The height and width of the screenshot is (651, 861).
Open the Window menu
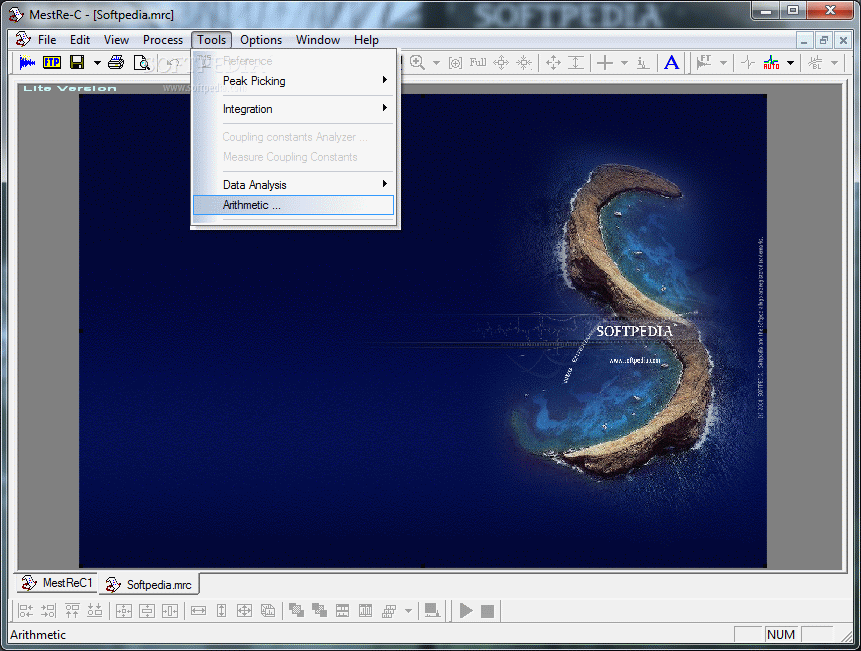tap(318, 40)
